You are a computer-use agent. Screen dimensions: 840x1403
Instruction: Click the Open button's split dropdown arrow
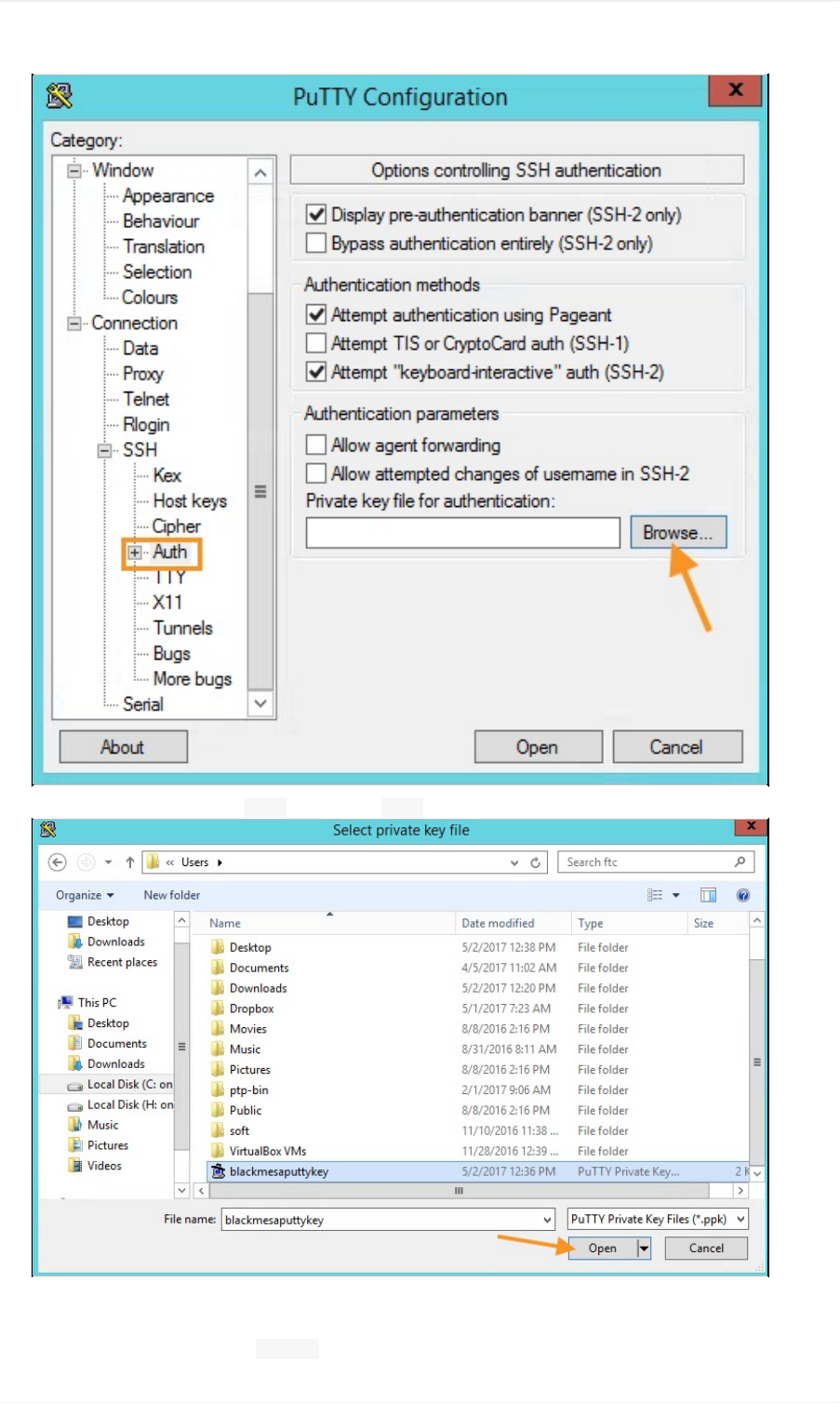click(x=644, y=1249)
